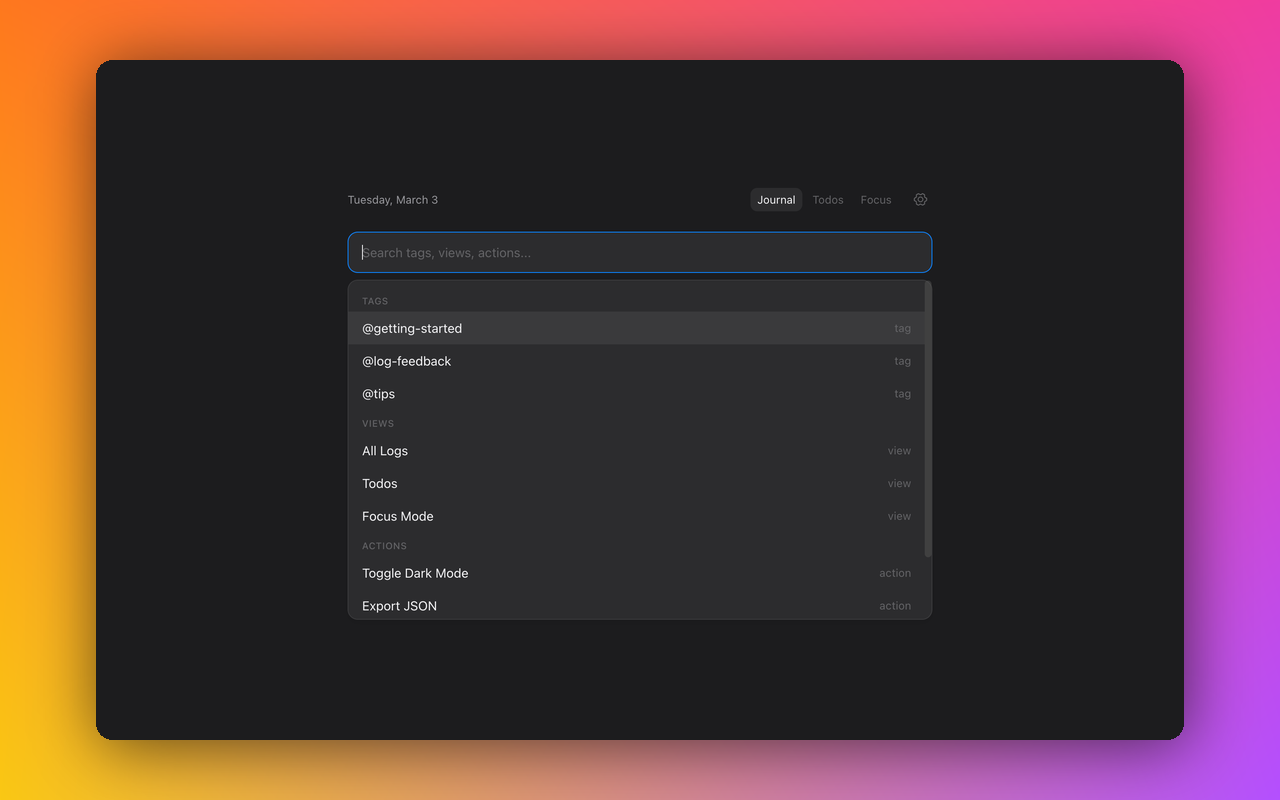
Task: Click the VIEWS section header
Action: pos(378,423)
